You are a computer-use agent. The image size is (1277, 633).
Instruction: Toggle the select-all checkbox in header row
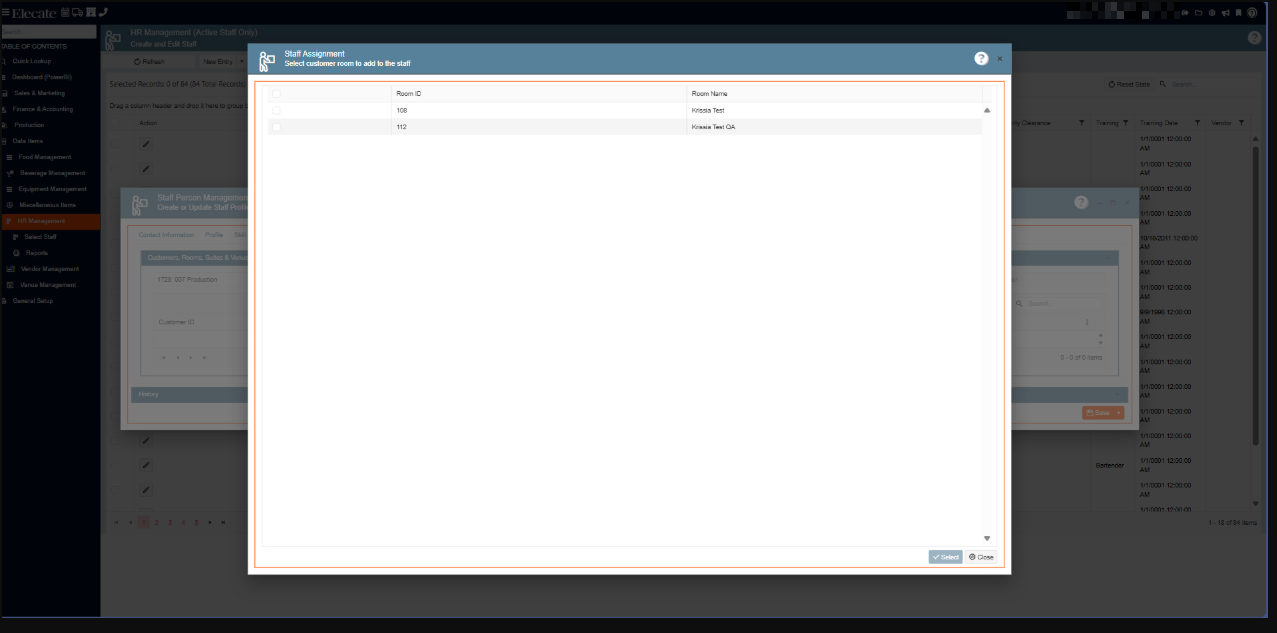pos(277,93)
